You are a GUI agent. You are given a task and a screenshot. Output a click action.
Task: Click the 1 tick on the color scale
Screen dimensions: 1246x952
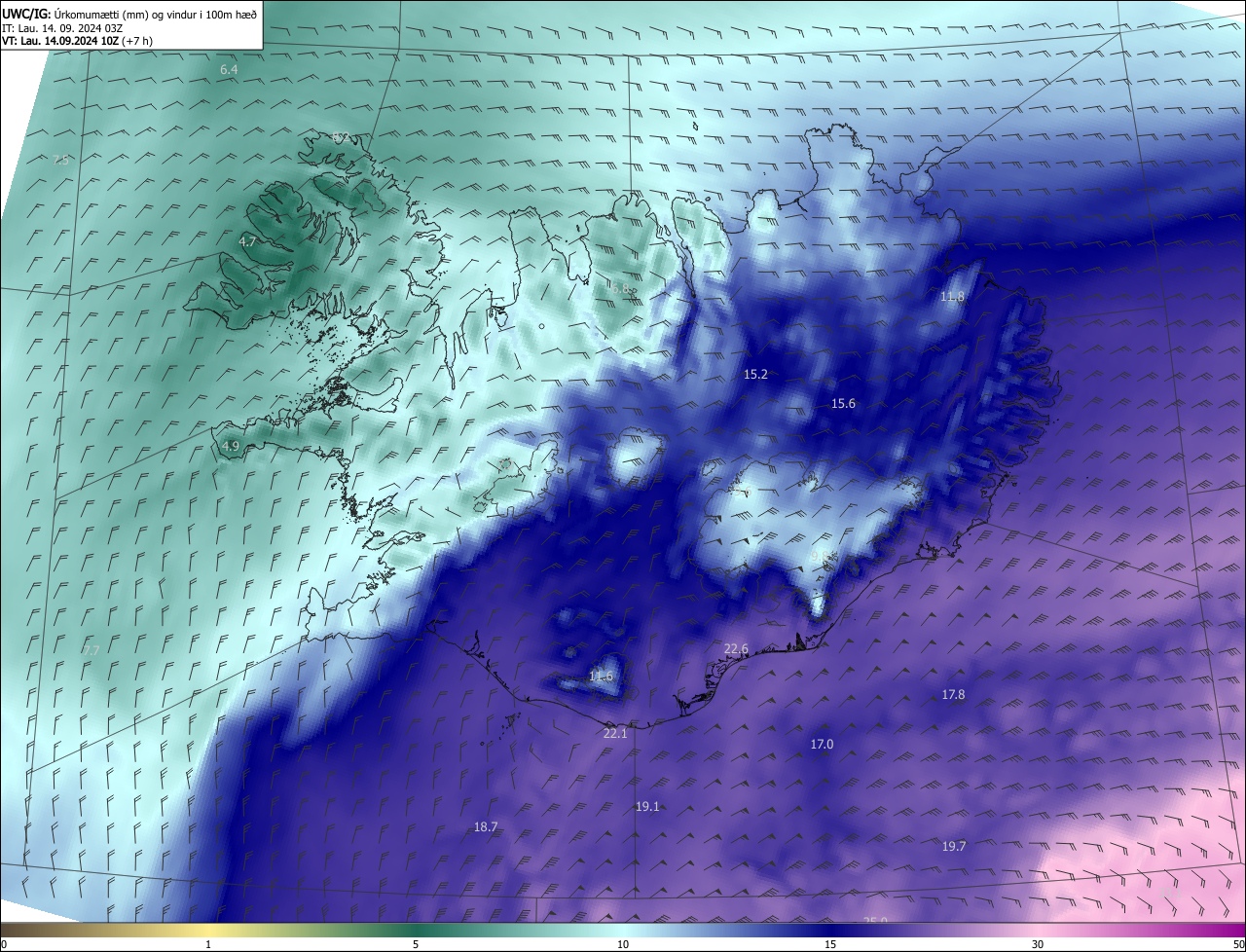tap(208, 944)
